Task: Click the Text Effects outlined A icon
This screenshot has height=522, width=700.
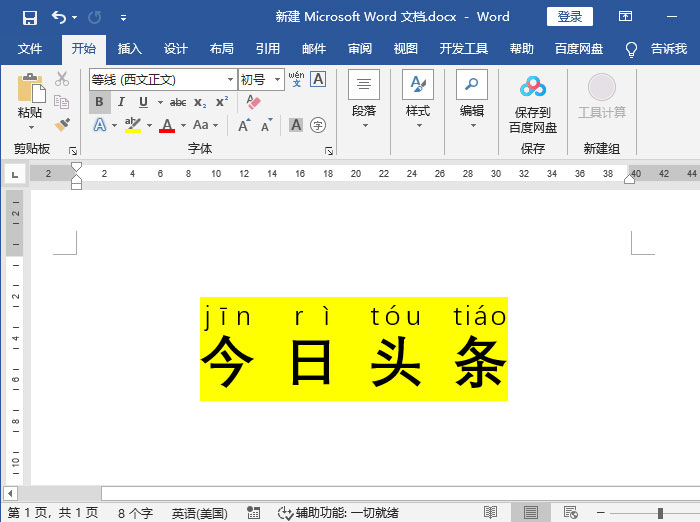Action: tap(100, 125)
